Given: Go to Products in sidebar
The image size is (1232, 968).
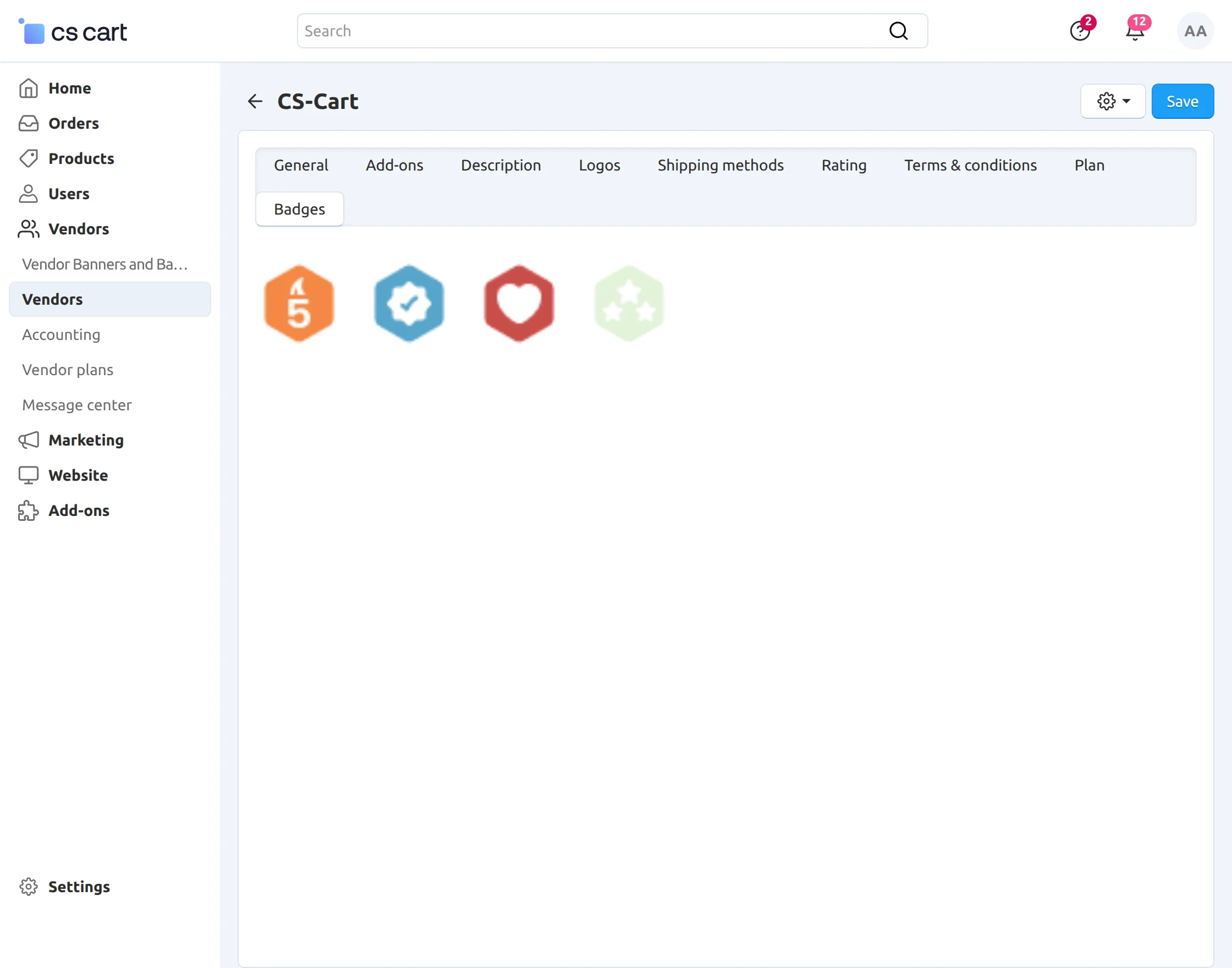Looking at the screenshot, I should tap(81, 159).
